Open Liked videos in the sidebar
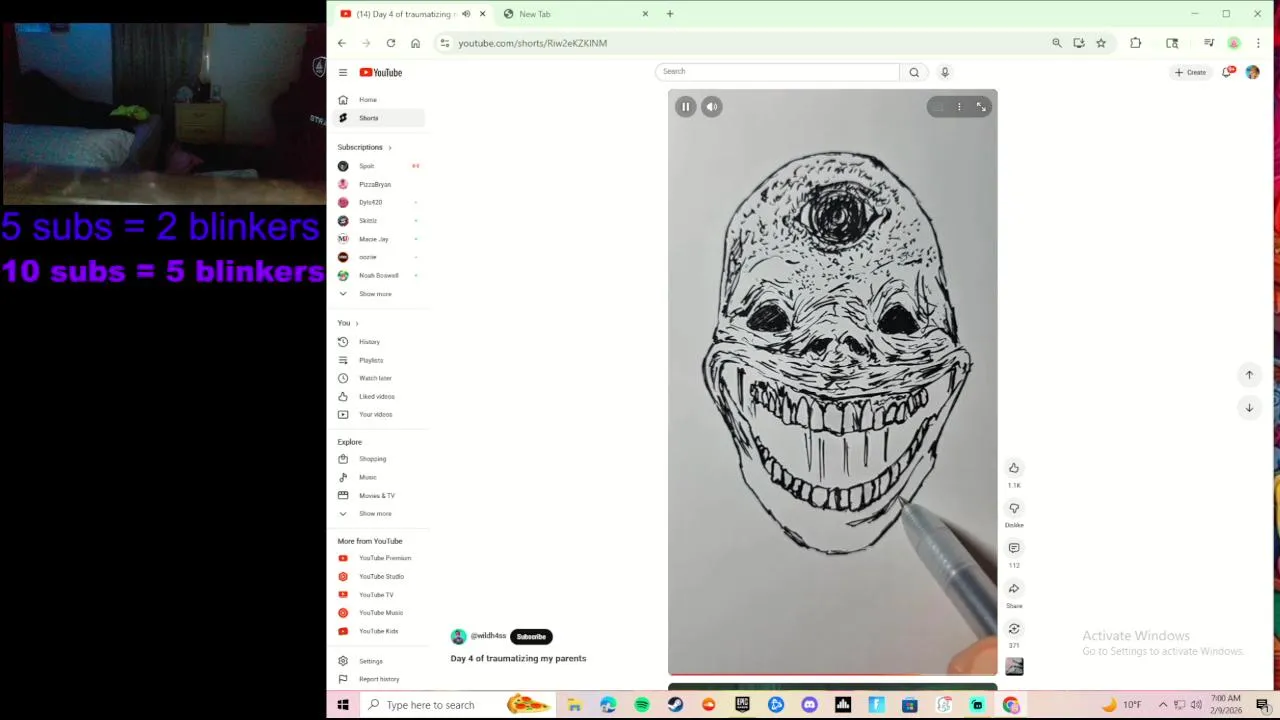Viewport: 1280px width, 720px height. 380,396
